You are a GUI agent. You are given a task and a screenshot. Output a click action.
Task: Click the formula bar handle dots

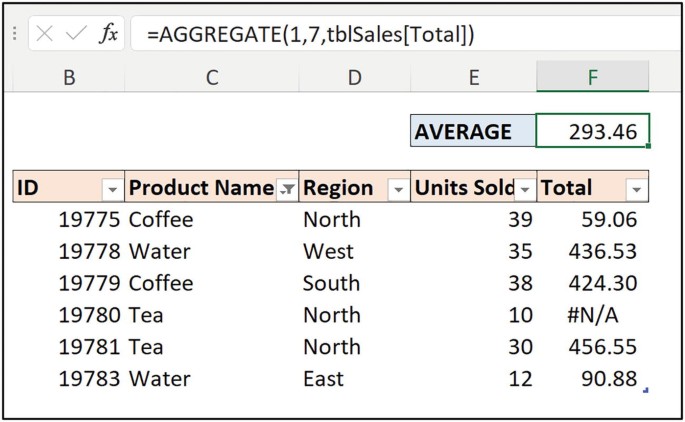pos(15,34)
